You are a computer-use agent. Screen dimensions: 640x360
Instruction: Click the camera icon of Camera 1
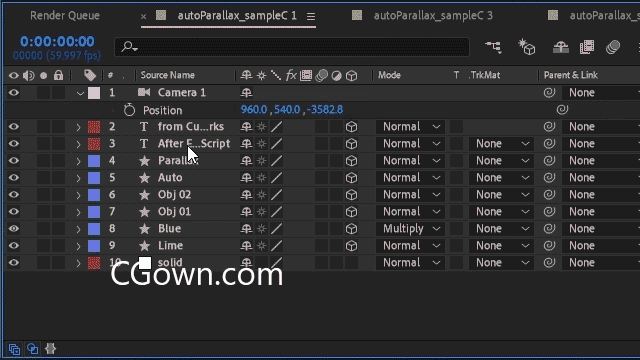[144, 92]
